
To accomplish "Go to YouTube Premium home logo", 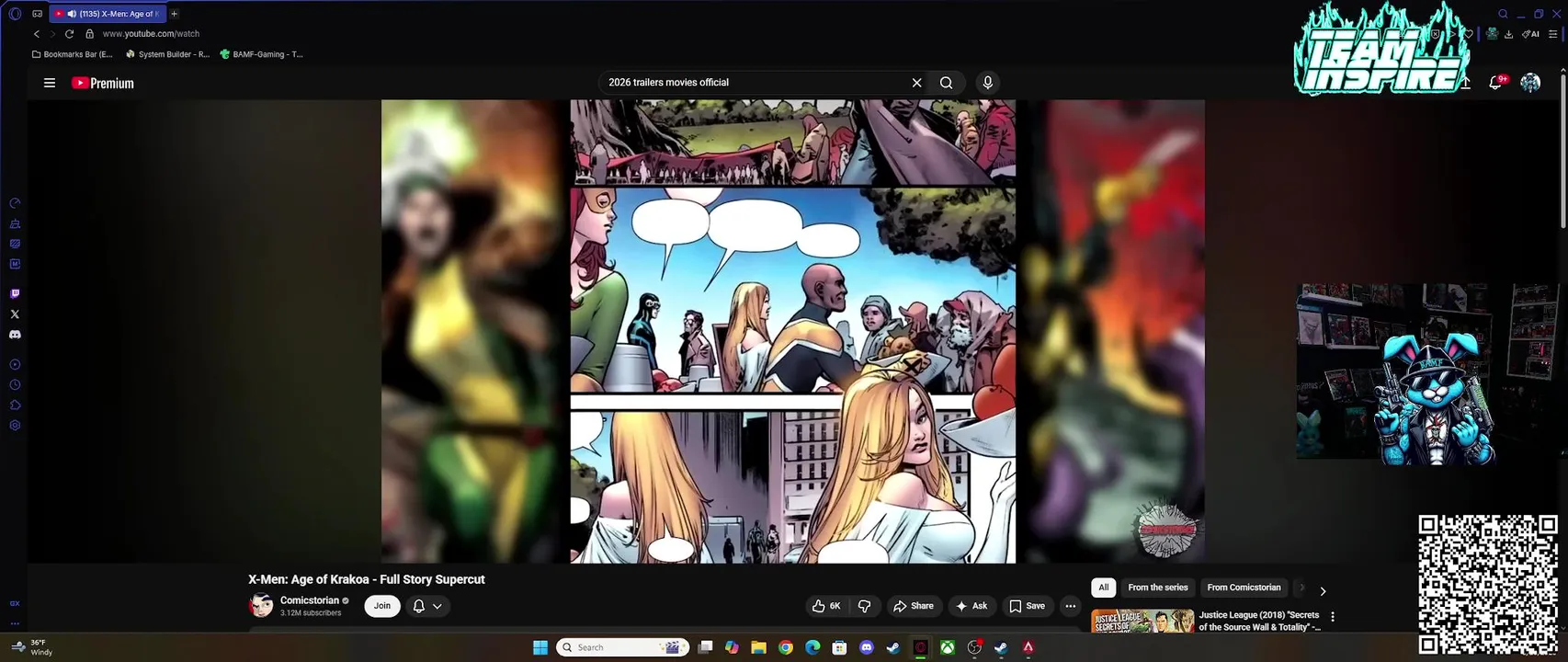I will click(x=103, y=83).
